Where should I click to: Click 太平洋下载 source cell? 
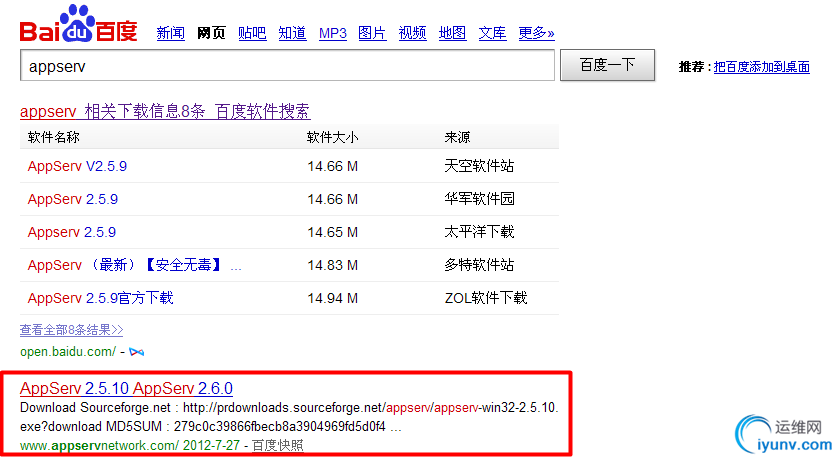click(479, 232)
